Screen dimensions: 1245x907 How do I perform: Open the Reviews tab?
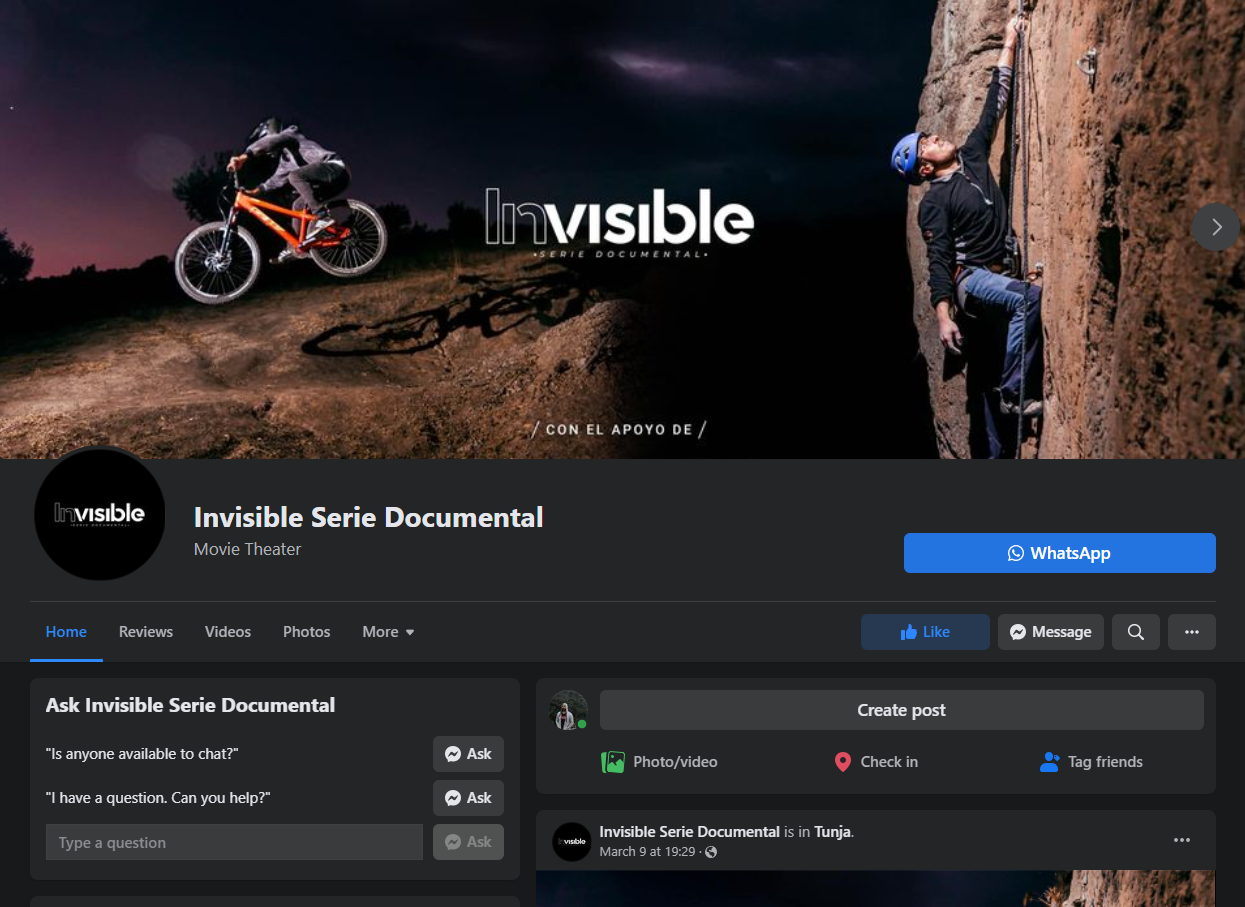tap(146, 632)
